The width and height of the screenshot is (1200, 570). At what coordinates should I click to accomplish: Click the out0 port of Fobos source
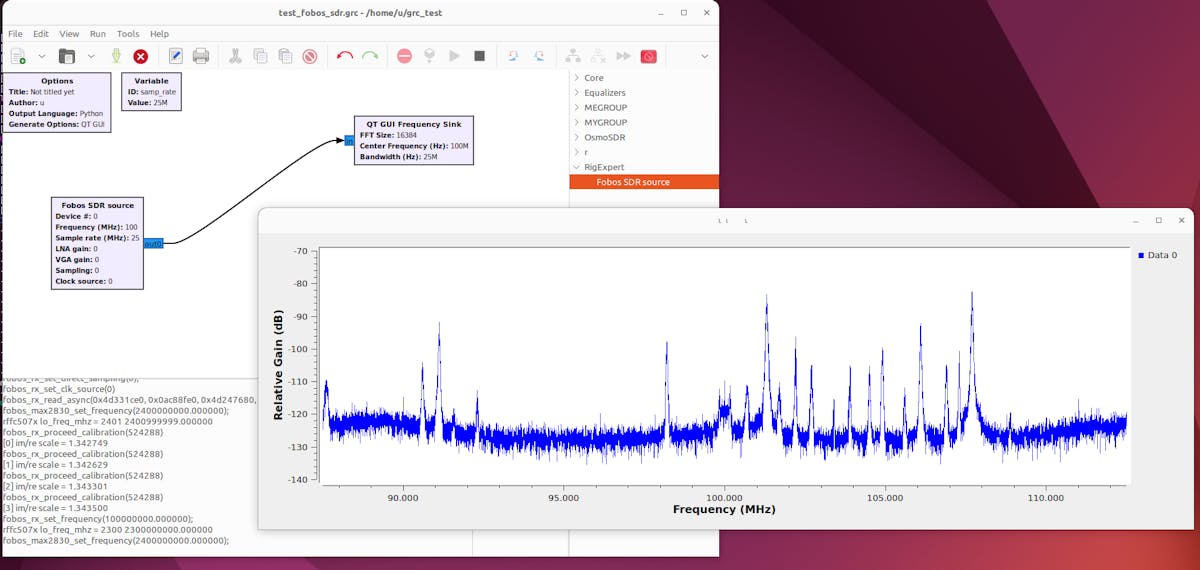tap(154, 244)
